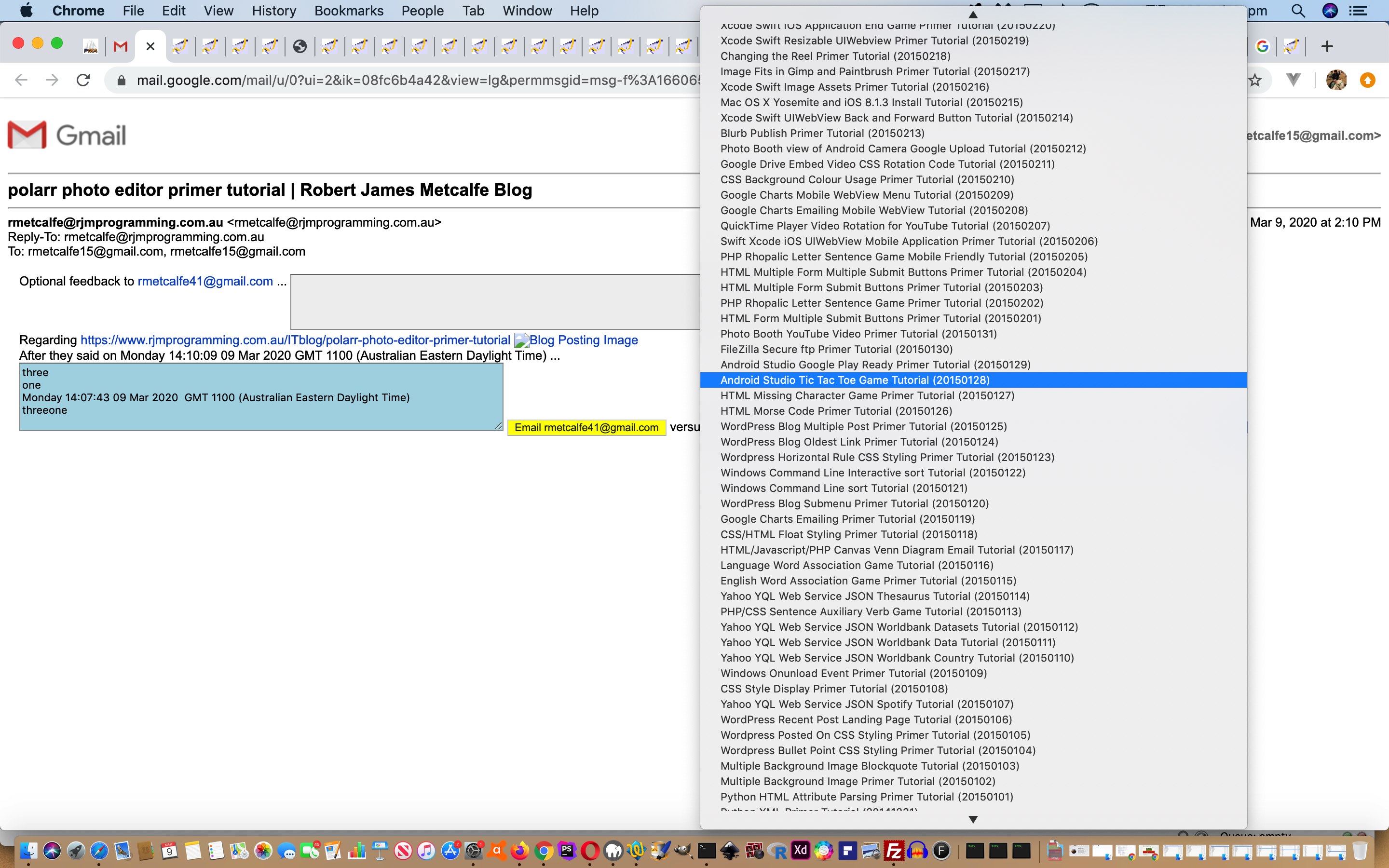
Task: Select Photo Booth YouTube Video Primer Tutorial
Action: point(973,334)
